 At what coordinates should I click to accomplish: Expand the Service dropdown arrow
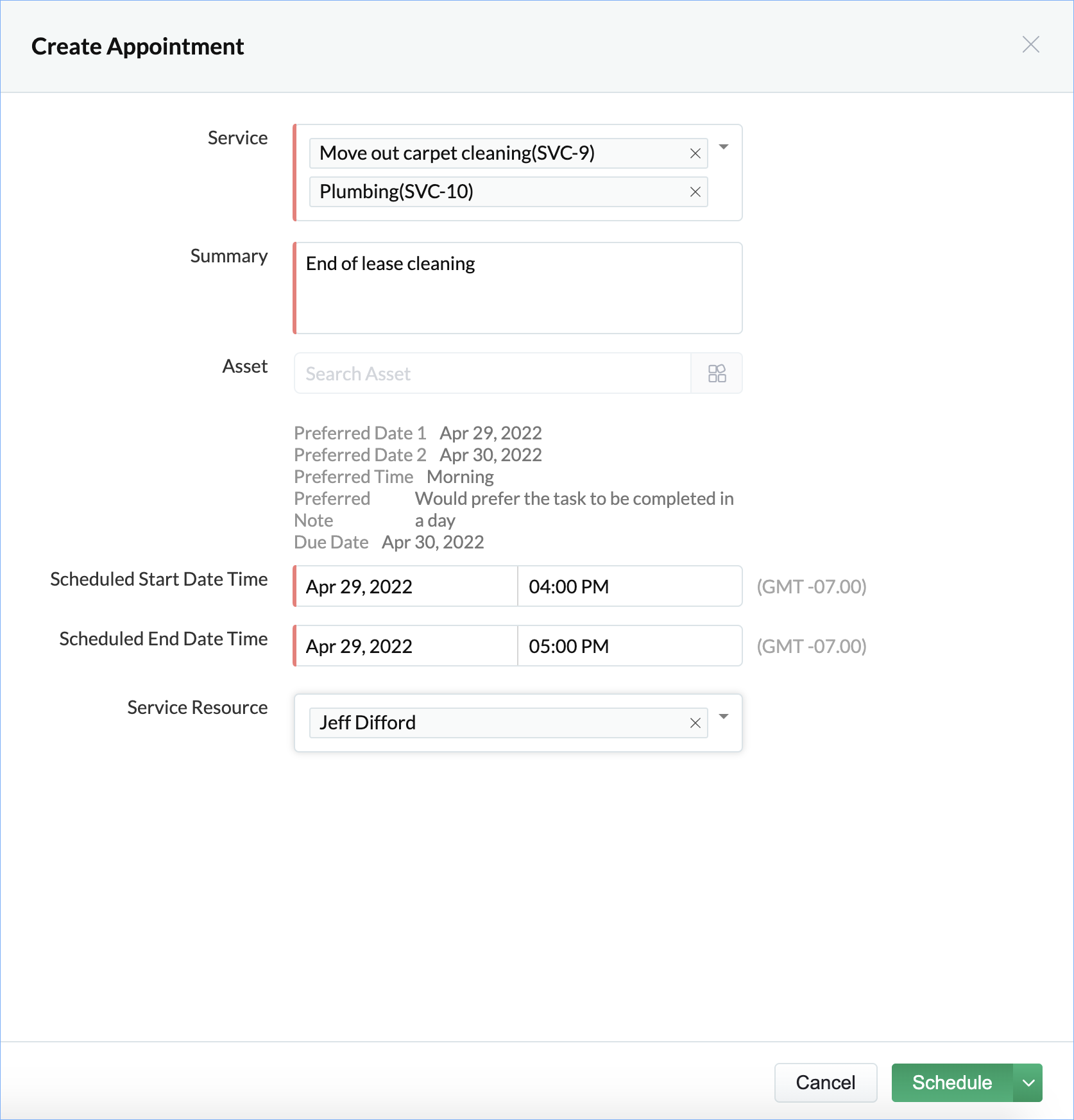tap(724, 148)
